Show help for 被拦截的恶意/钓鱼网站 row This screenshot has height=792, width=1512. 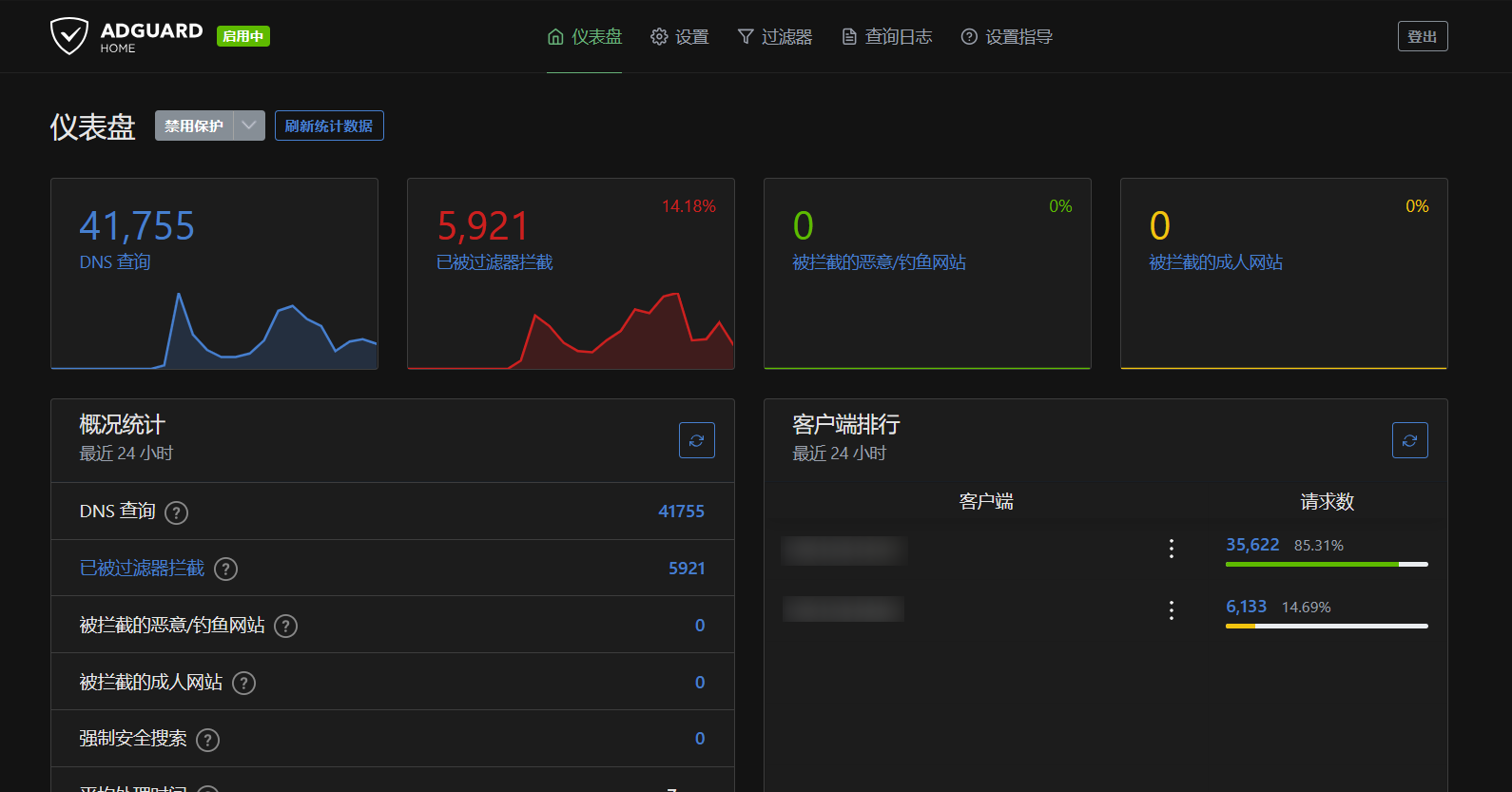285,627
